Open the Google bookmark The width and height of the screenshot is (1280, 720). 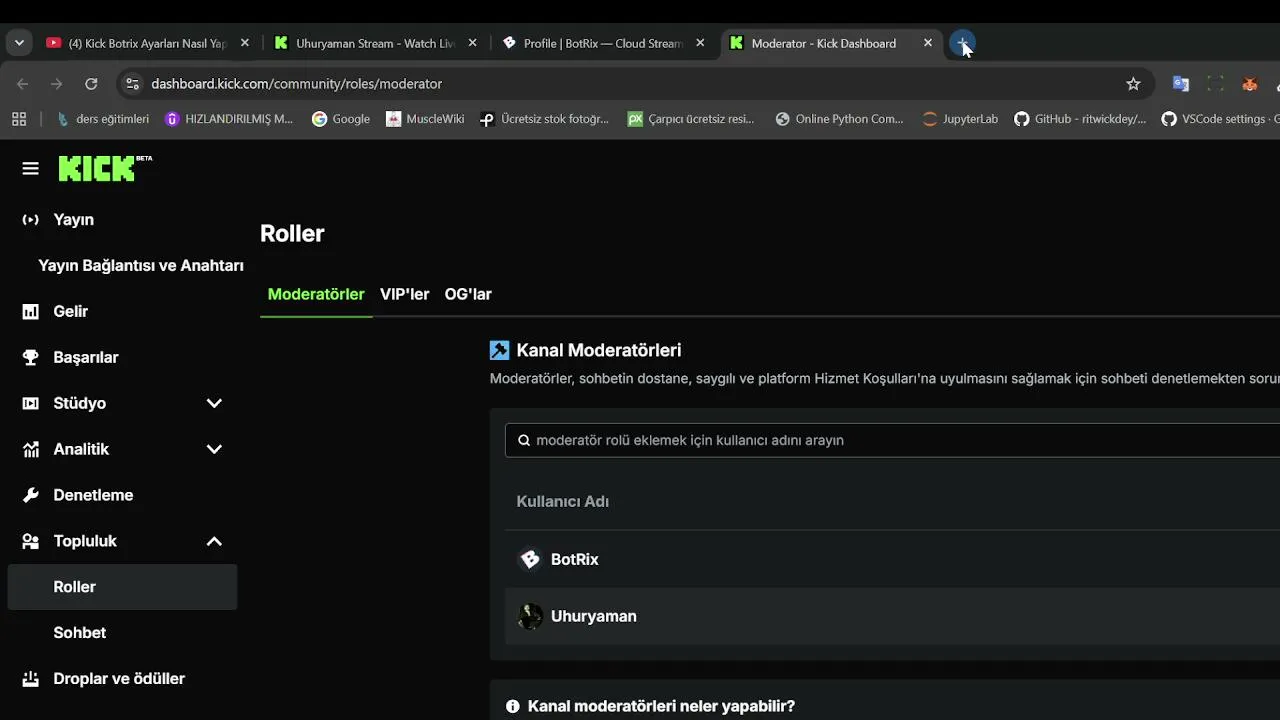pyautogui.click(x=341, y=119)
